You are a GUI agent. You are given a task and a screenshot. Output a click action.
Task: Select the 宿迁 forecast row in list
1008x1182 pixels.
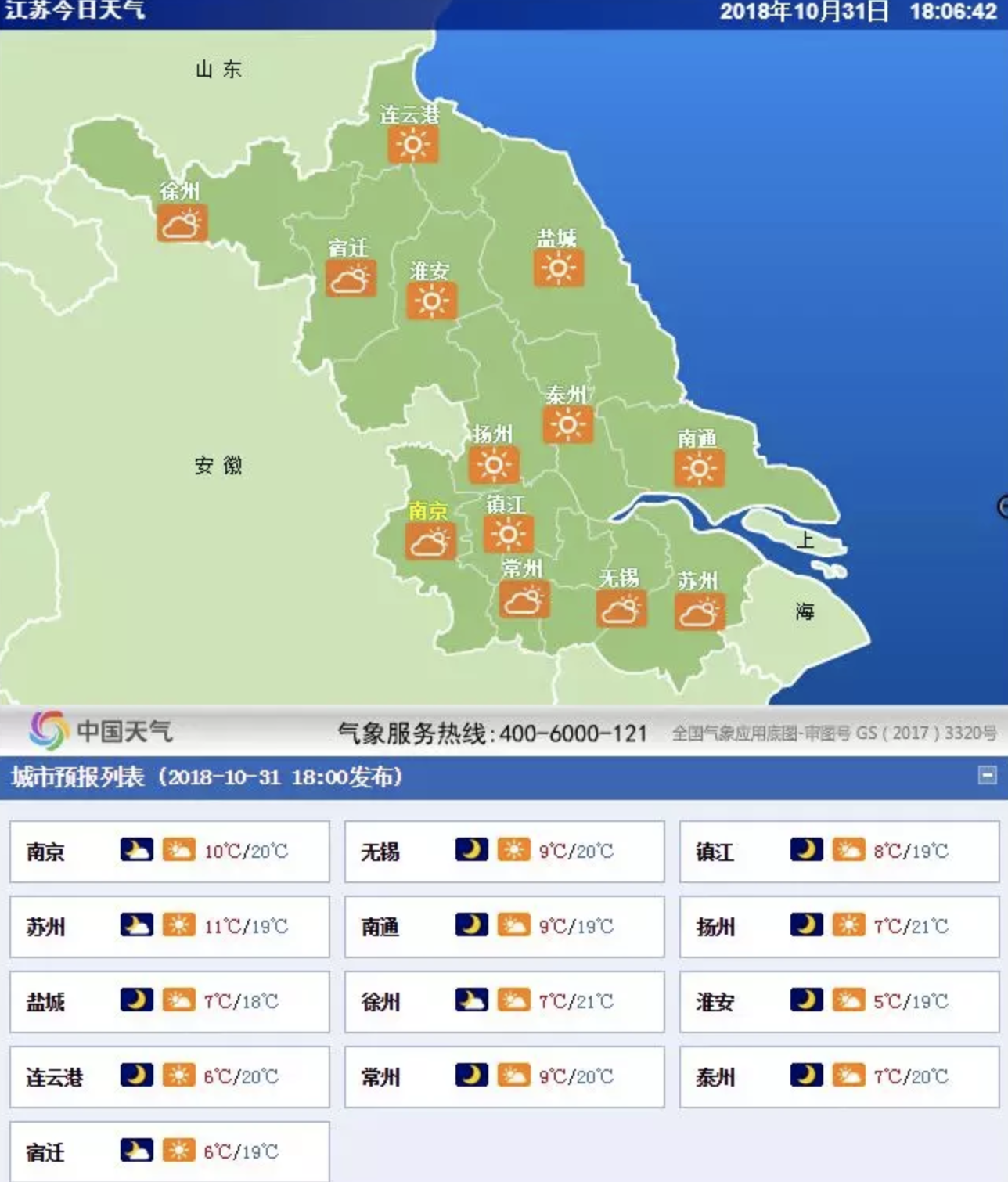169,1151
